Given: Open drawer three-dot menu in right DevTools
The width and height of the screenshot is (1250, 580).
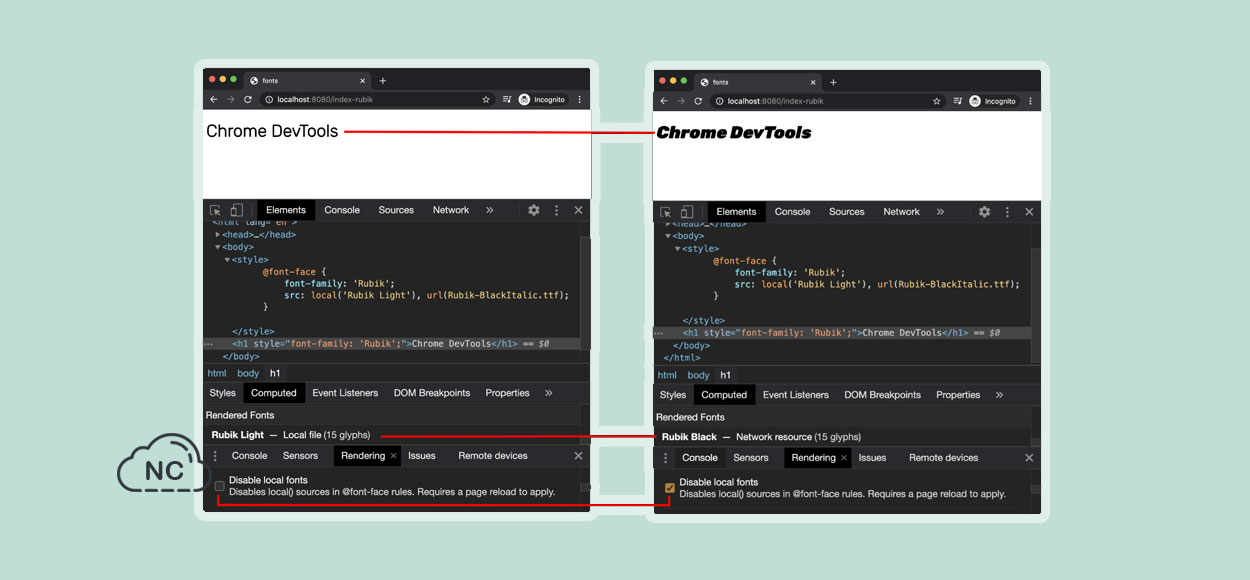Looking at the screenshot, I should coord(664,458).
